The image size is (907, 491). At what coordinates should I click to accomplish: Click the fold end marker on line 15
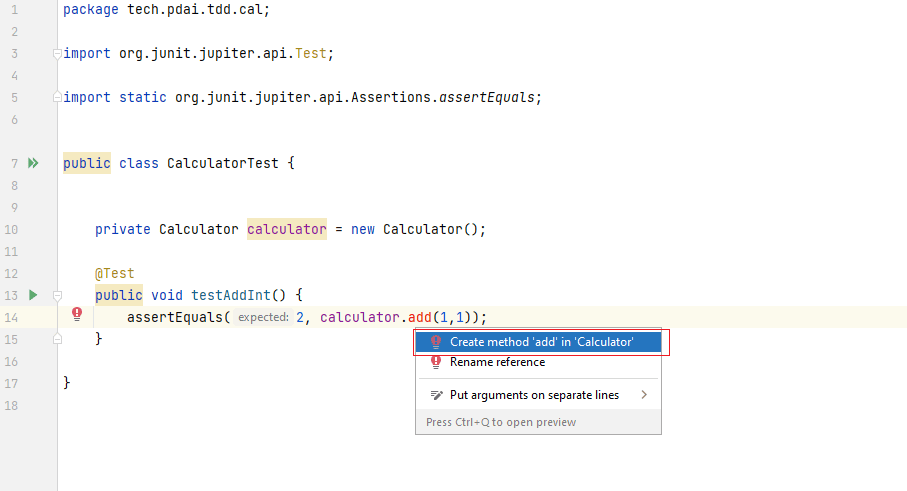(x=58, y=339)
